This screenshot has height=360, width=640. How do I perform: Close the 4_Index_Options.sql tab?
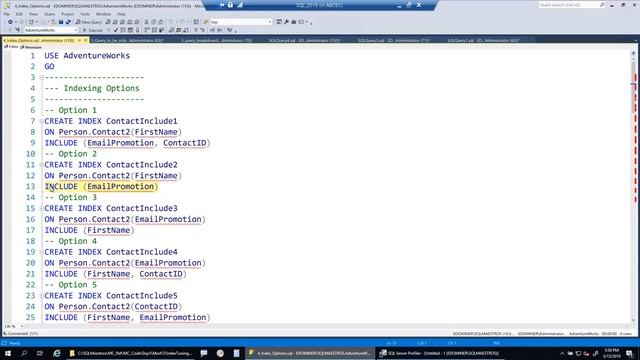[x=86, y=40]
